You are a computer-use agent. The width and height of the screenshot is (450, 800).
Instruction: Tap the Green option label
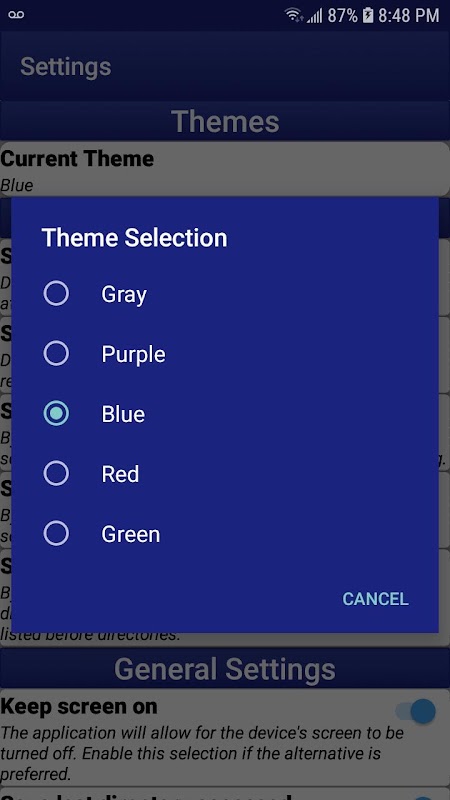pyautogui.click(x=131, y=534)
